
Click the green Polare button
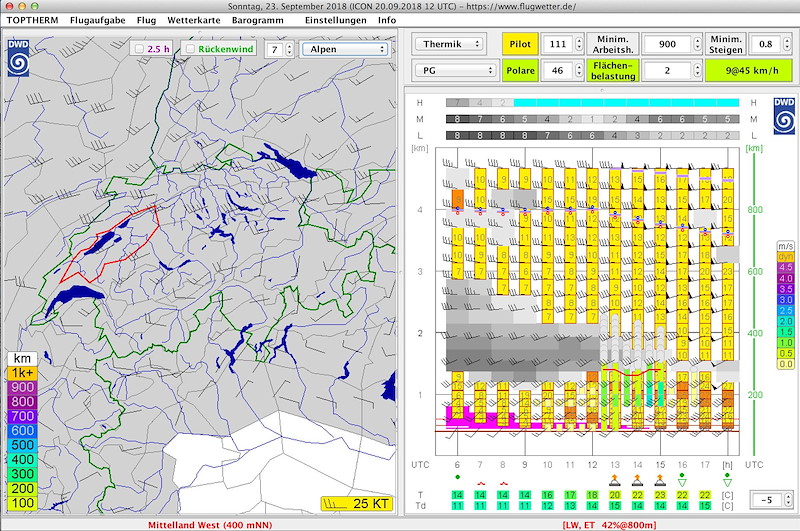coord(520,70)
